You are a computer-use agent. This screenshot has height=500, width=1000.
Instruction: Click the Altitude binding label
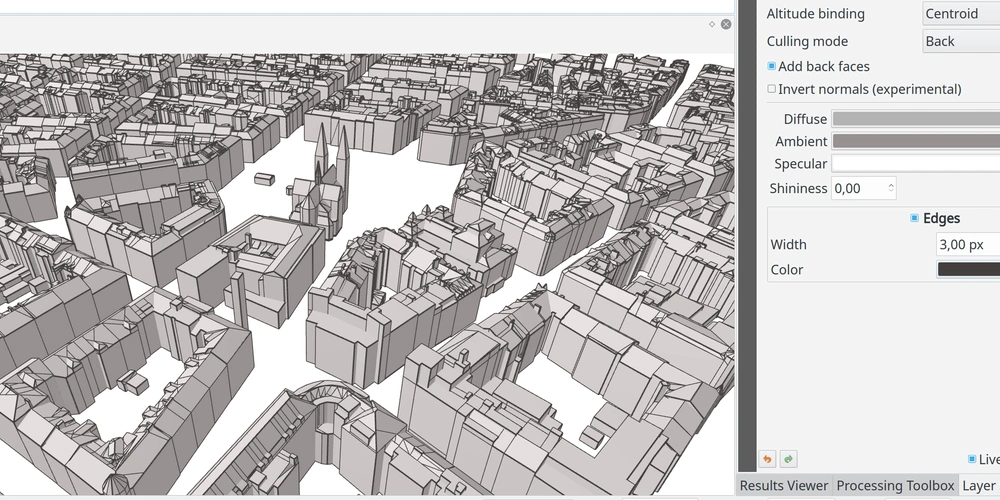click(816, 13)
